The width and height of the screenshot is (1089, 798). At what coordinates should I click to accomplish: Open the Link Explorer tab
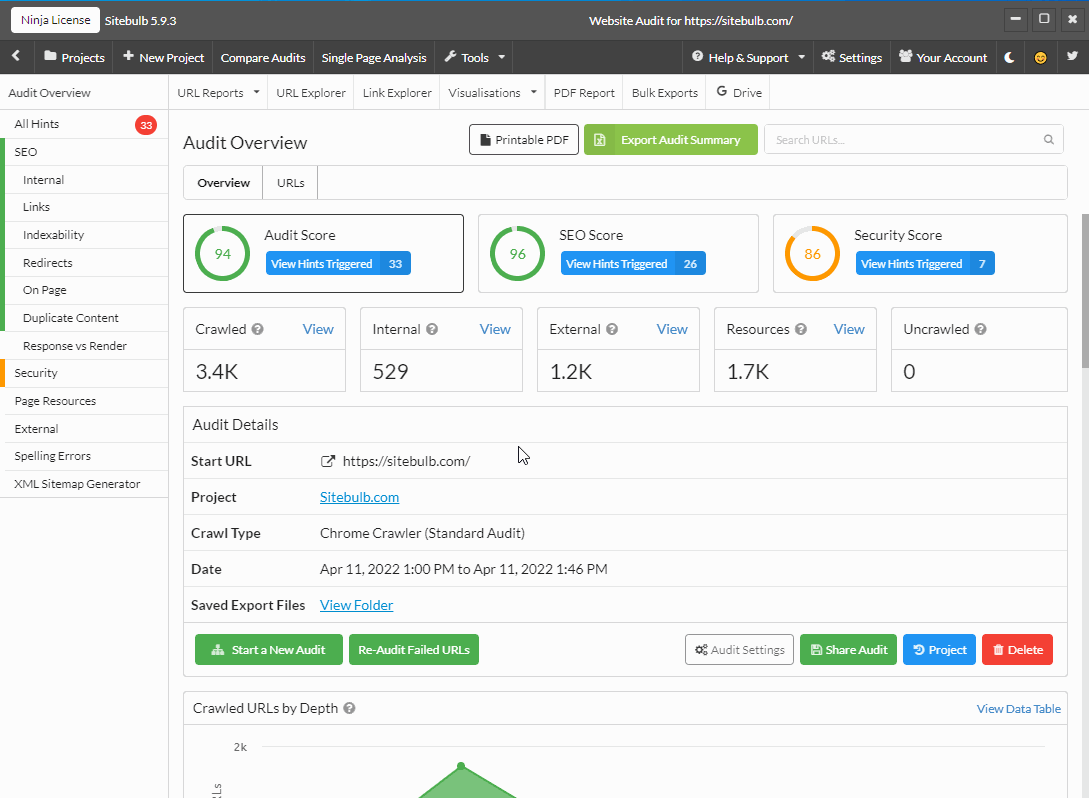(397, 92)
